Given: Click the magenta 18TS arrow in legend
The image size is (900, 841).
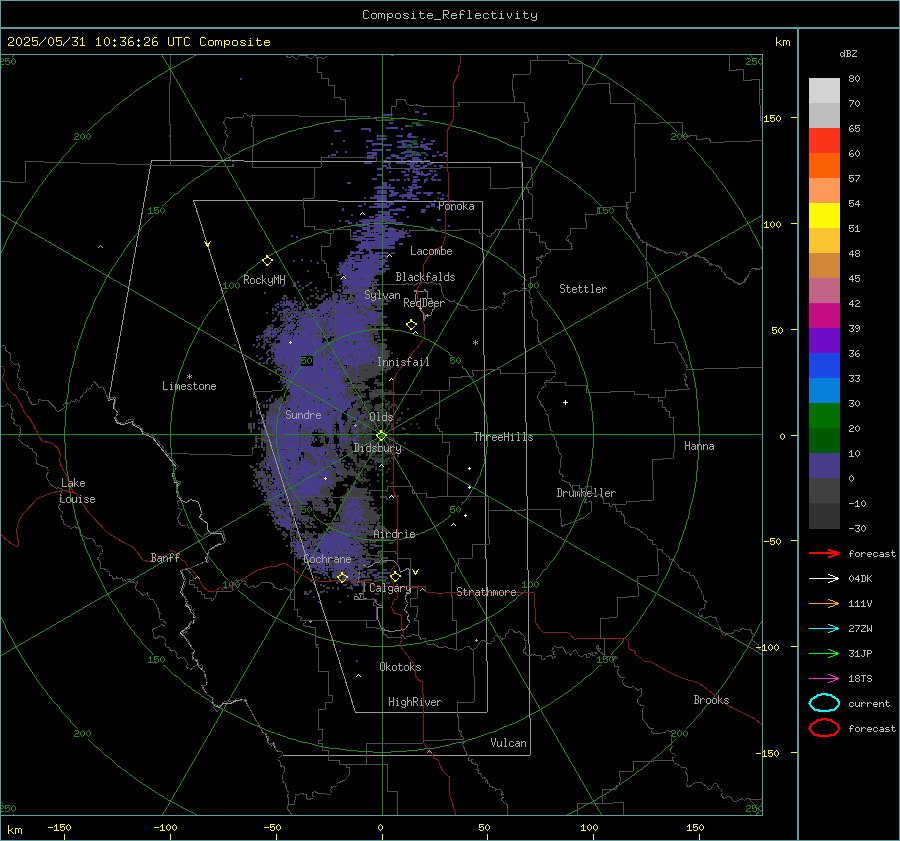Looking at the screenshot, I should pyautogui.click(x=824, y=679).
